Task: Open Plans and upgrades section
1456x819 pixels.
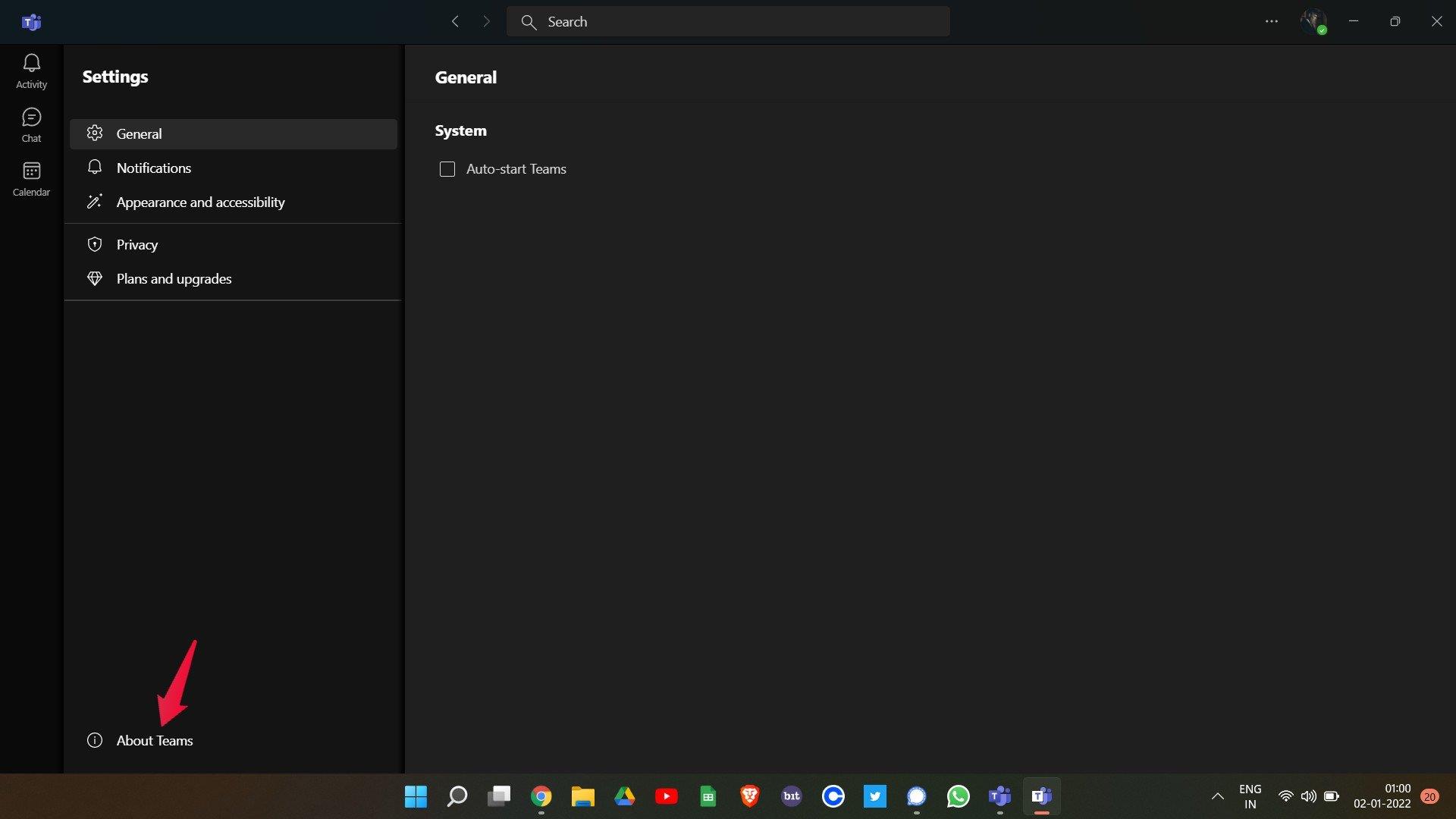Action: coord(174,278)
